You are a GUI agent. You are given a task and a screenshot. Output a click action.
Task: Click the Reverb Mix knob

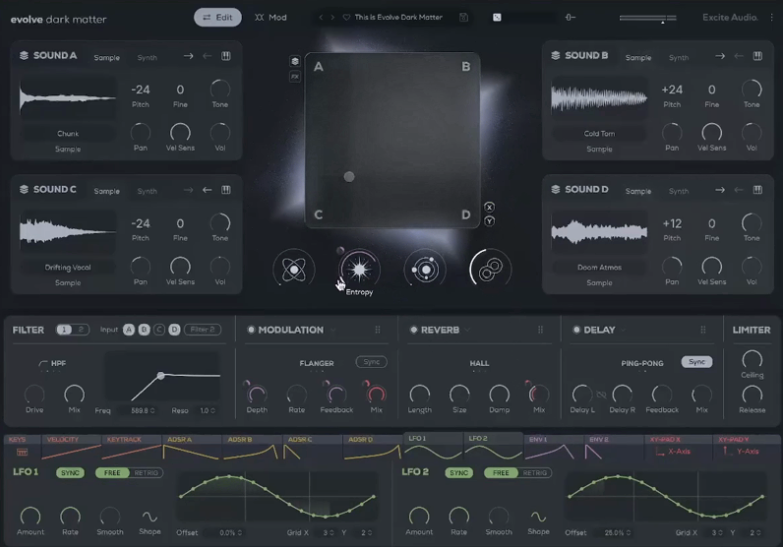539,394
